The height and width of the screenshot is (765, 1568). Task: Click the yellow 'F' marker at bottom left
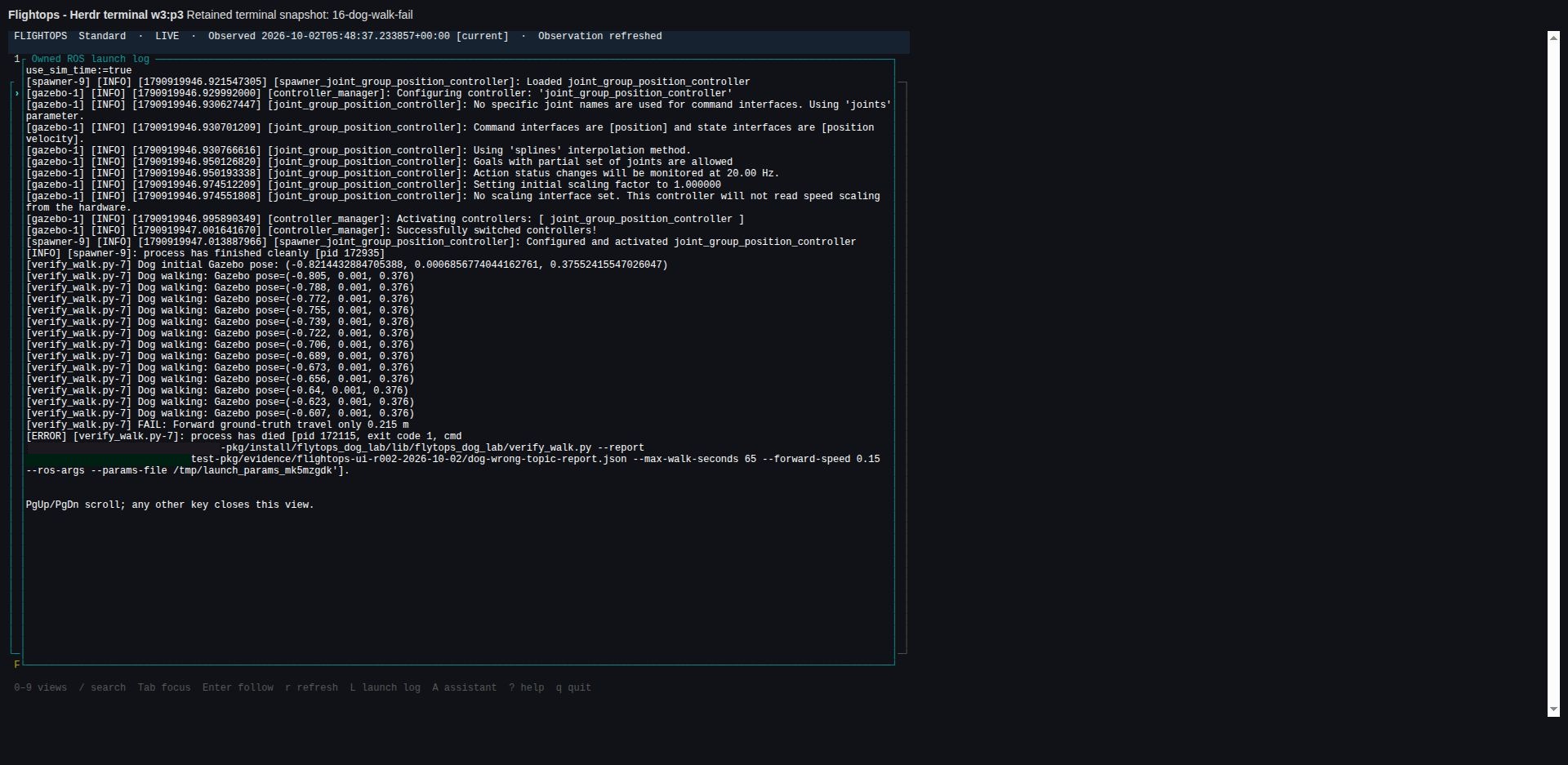[16, 665]
